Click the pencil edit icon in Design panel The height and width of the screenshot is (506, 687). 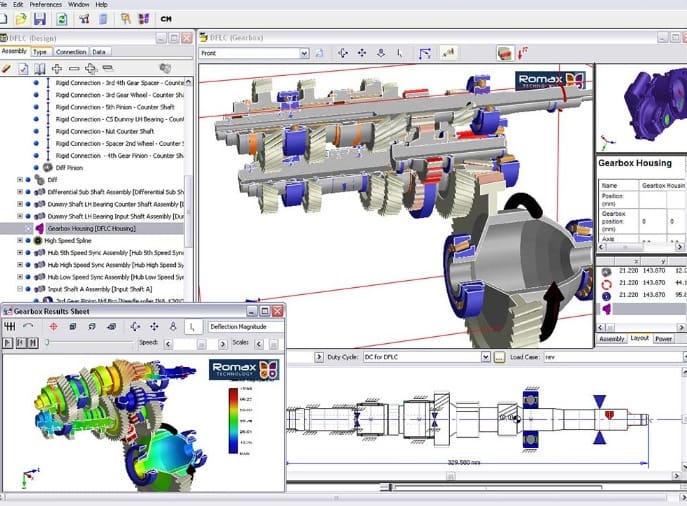(8, 69)
